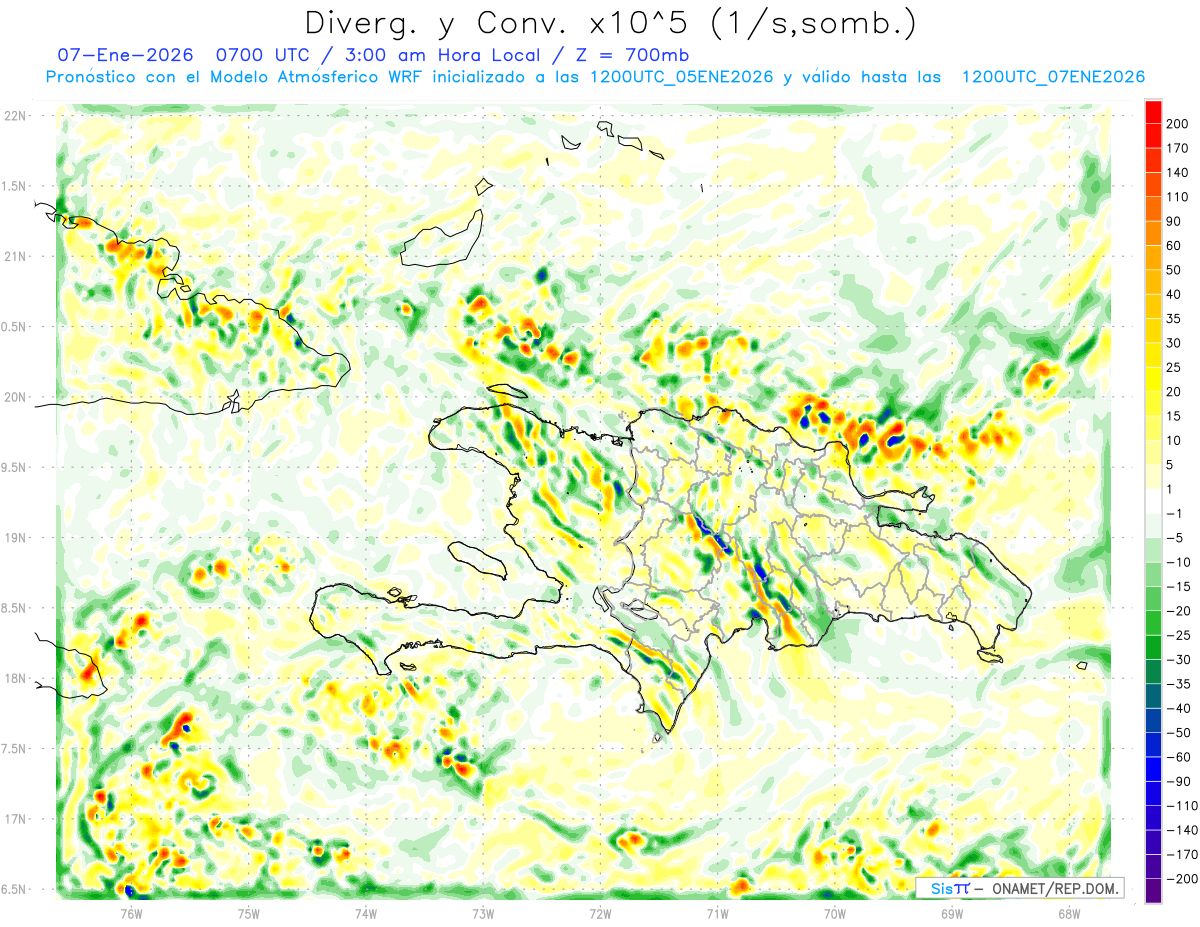This screenshot has width=1200, height=927.
Task: Click the '30' colorbar value
Action: pyautogui.click(x=1174, y=343)
